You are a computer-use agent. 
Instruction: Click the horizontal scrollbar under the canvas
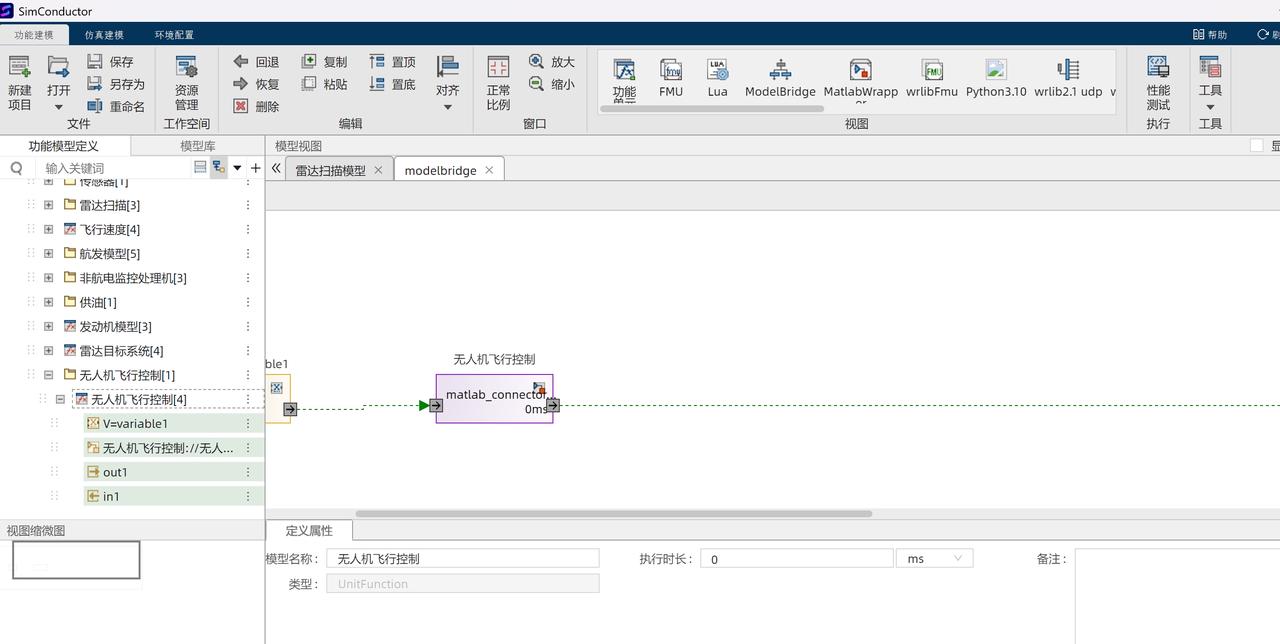(613, 514)
